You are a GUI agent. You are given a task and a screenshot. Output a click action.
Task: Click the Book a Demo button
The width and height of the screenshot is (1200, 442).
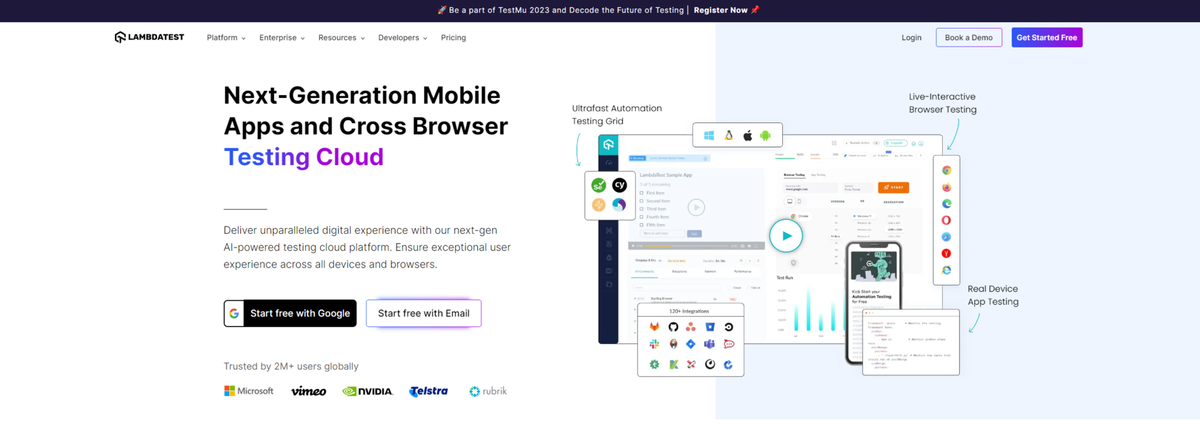click(968, 38)
